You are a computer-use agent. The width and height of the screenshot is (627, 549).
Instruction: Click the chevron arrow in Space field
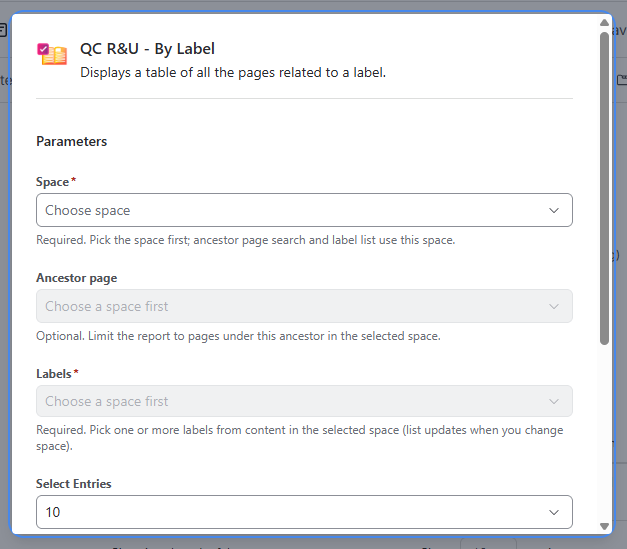tap(553, 210)
